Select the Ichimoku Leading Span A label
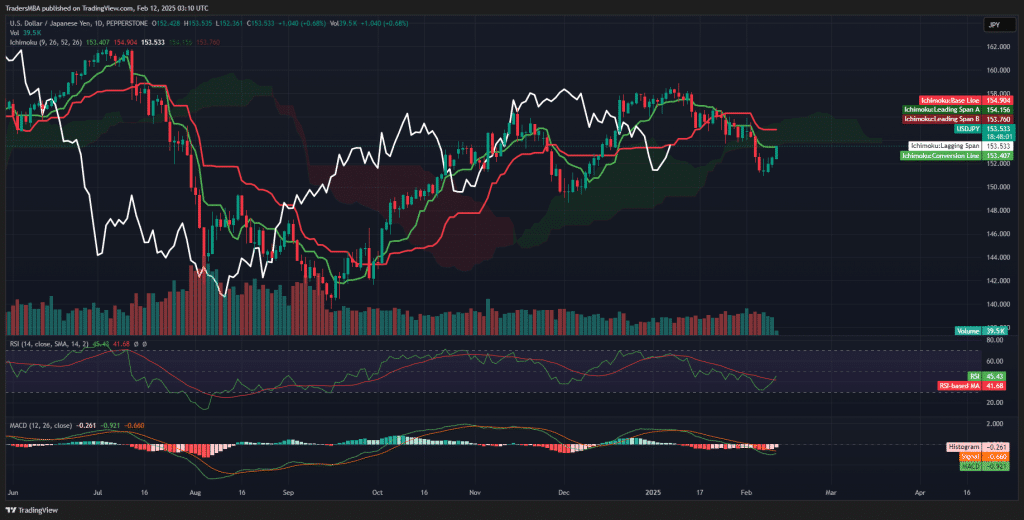The image size is (1024, 520). (942, 109)
